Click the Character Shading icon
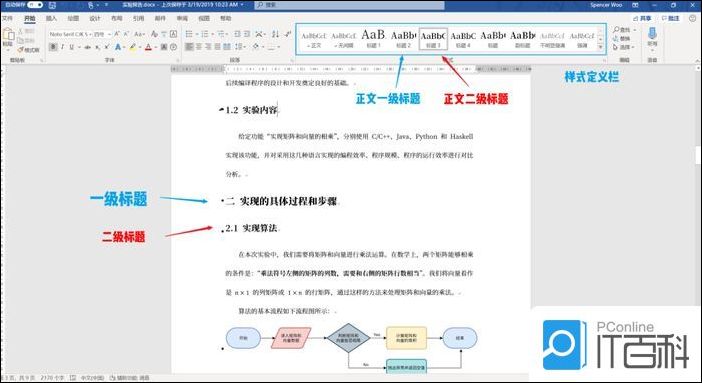 coord(164,47)
